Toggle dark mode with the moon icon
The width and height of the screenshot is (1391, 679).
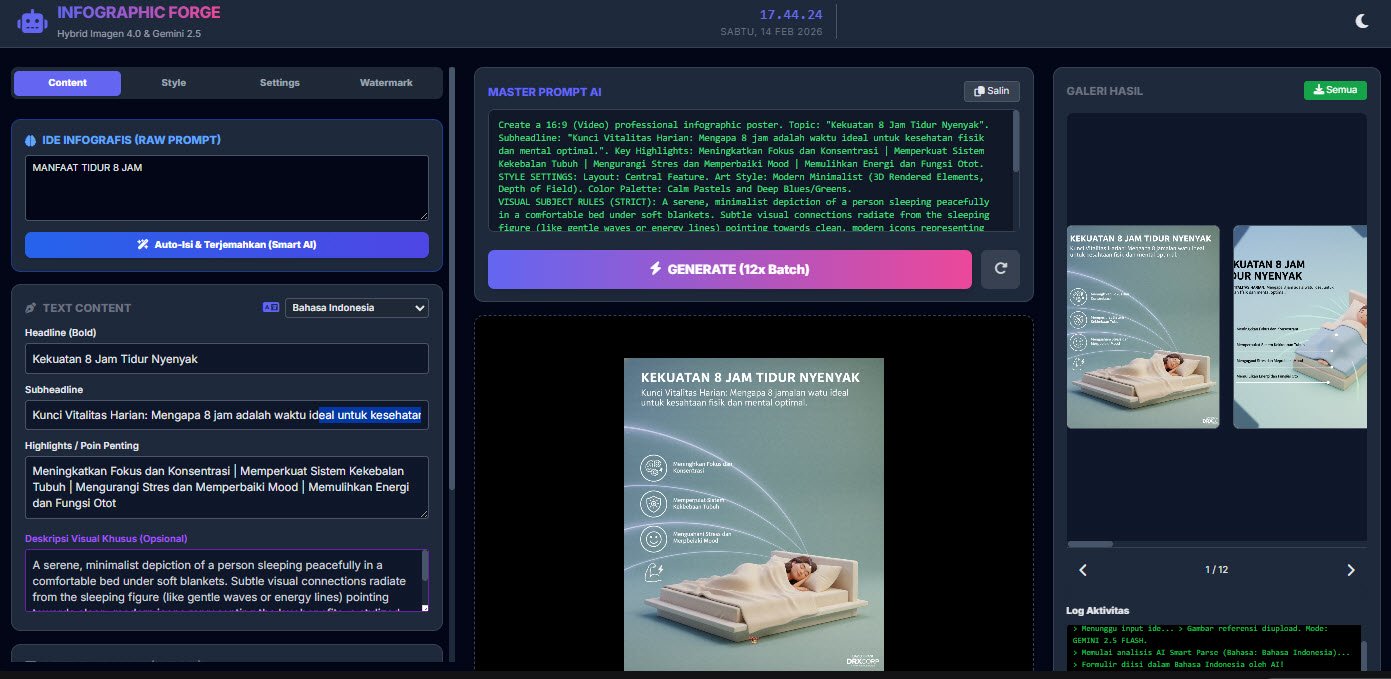tap(1362, 21)
